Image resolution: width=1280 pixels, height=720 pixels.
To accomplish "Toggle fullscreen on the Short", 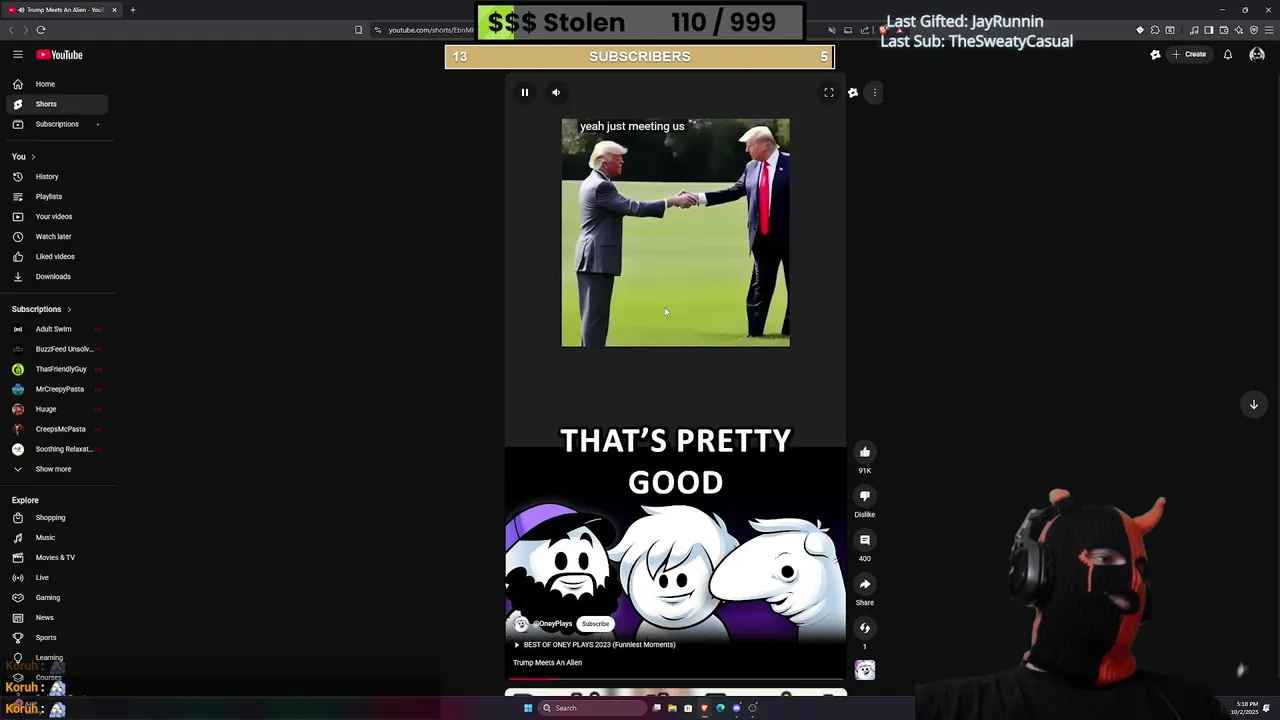I will tap(829, 93).
